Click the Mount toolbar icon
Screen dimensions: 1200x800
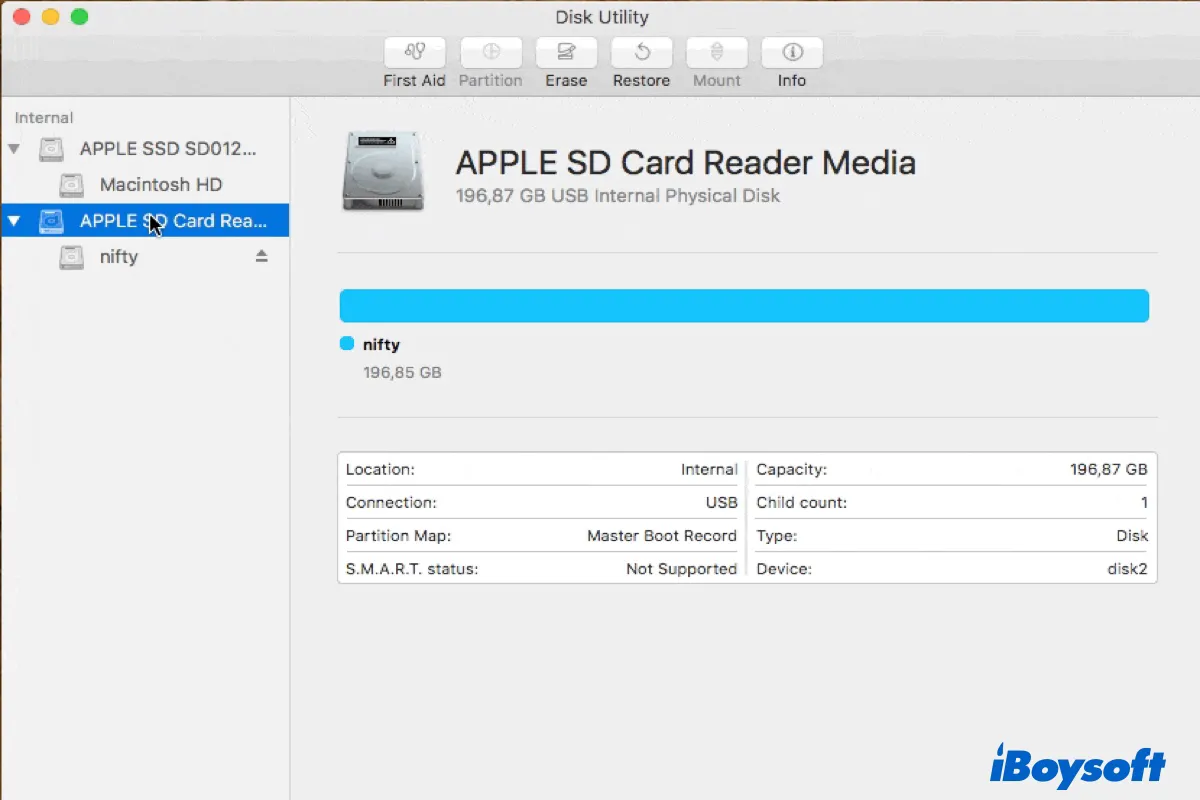pos(717,53)
